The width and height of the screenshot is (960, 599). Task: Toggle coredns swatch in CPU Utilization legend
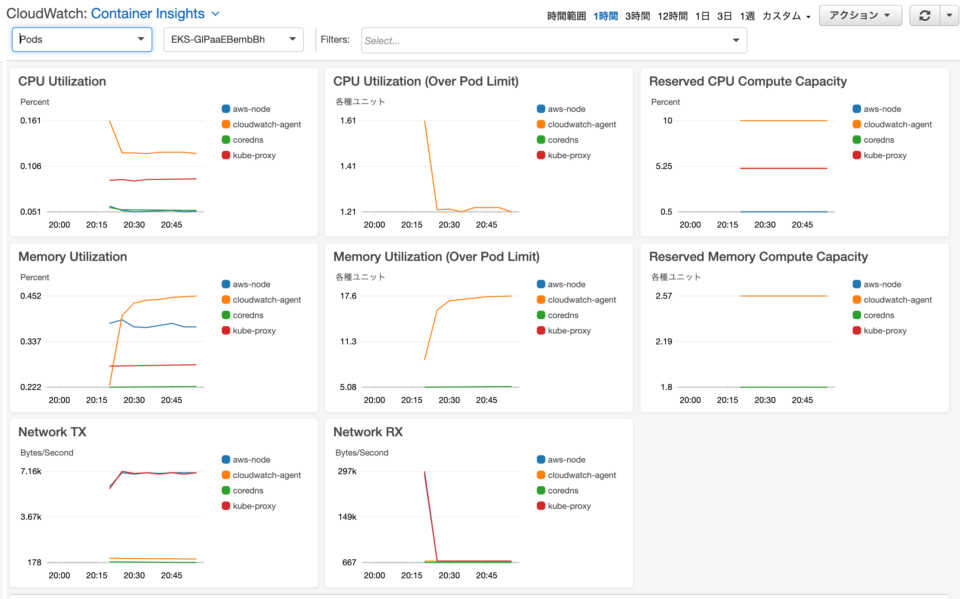[x=226, y=140]
